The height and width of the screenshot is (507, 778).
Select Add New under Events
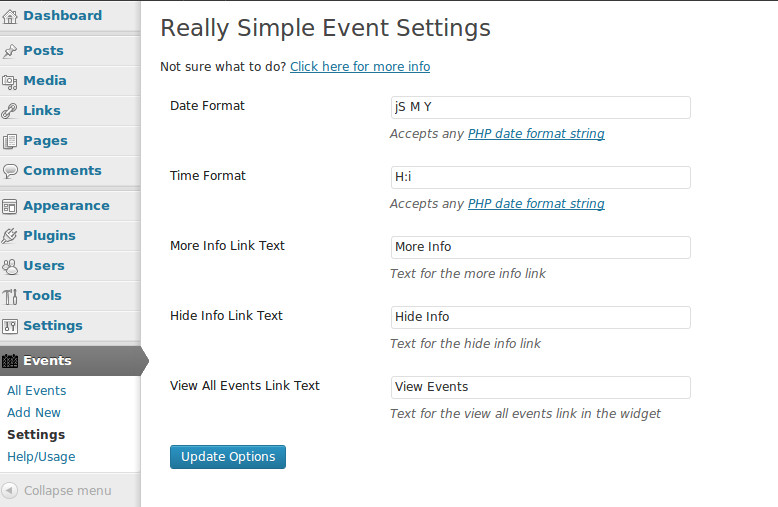coord(34,413)
